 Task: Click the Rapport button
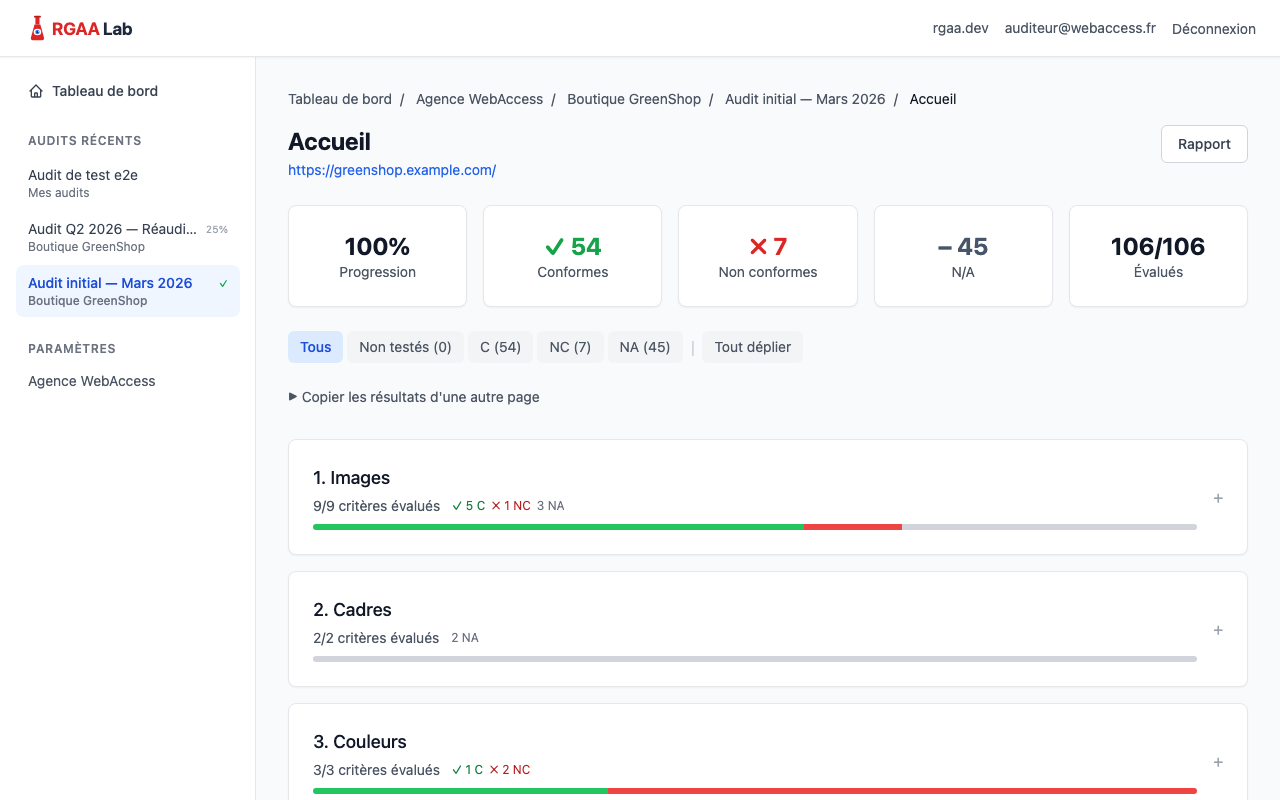pos(1203,143)
